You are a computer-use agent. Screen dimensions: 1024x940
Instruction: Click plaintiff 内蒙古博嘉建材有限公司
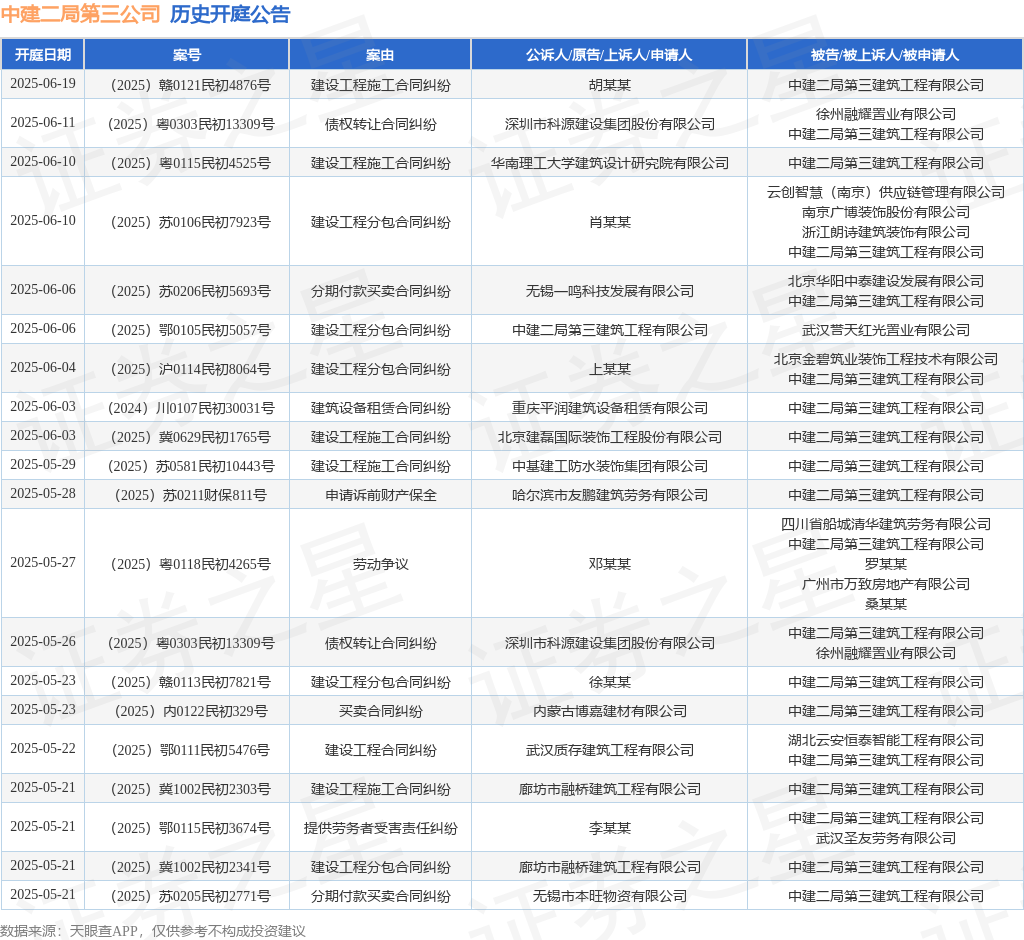click(610, 711)
